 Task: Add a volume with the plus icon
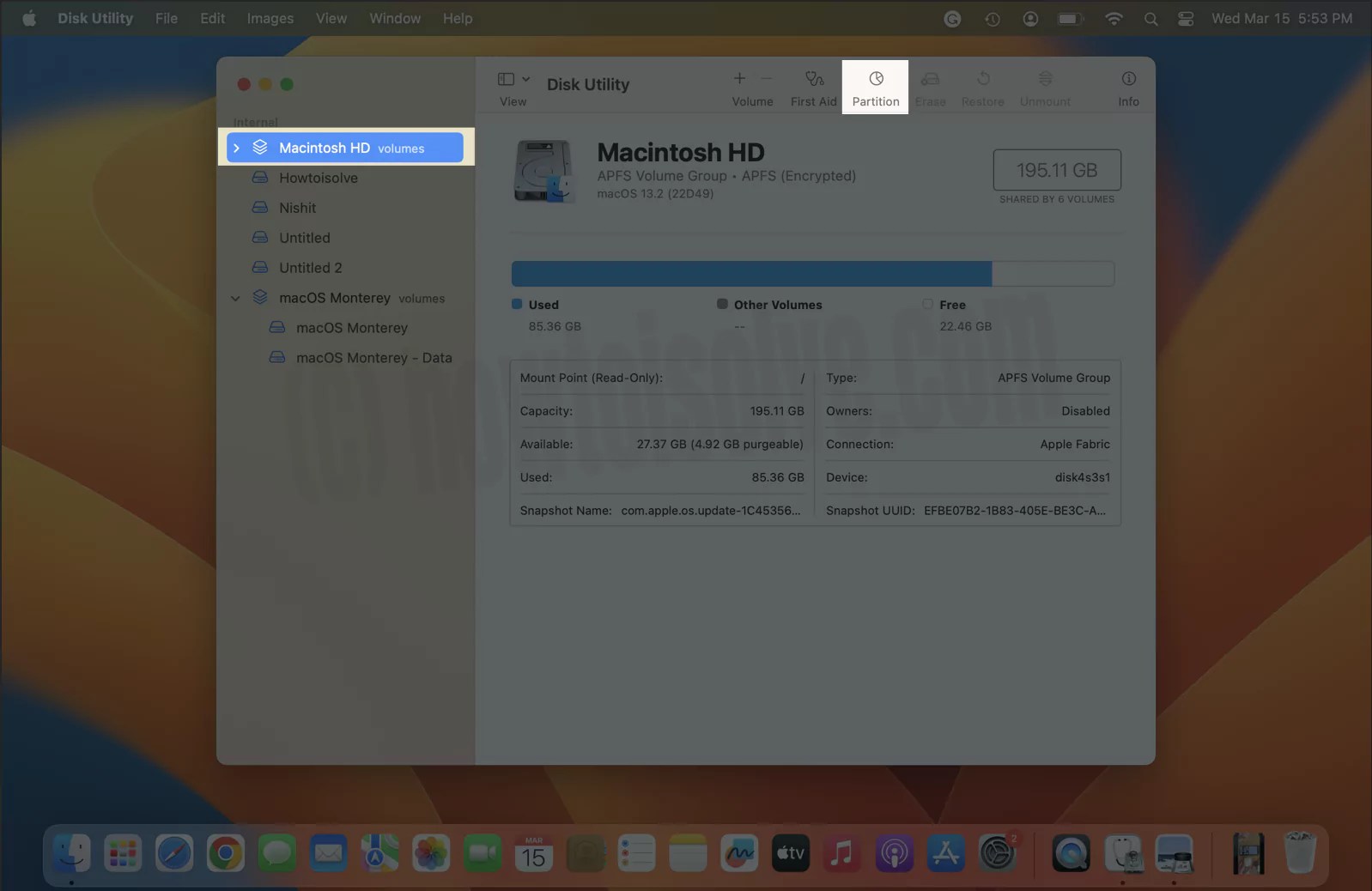tap(739, 78)
